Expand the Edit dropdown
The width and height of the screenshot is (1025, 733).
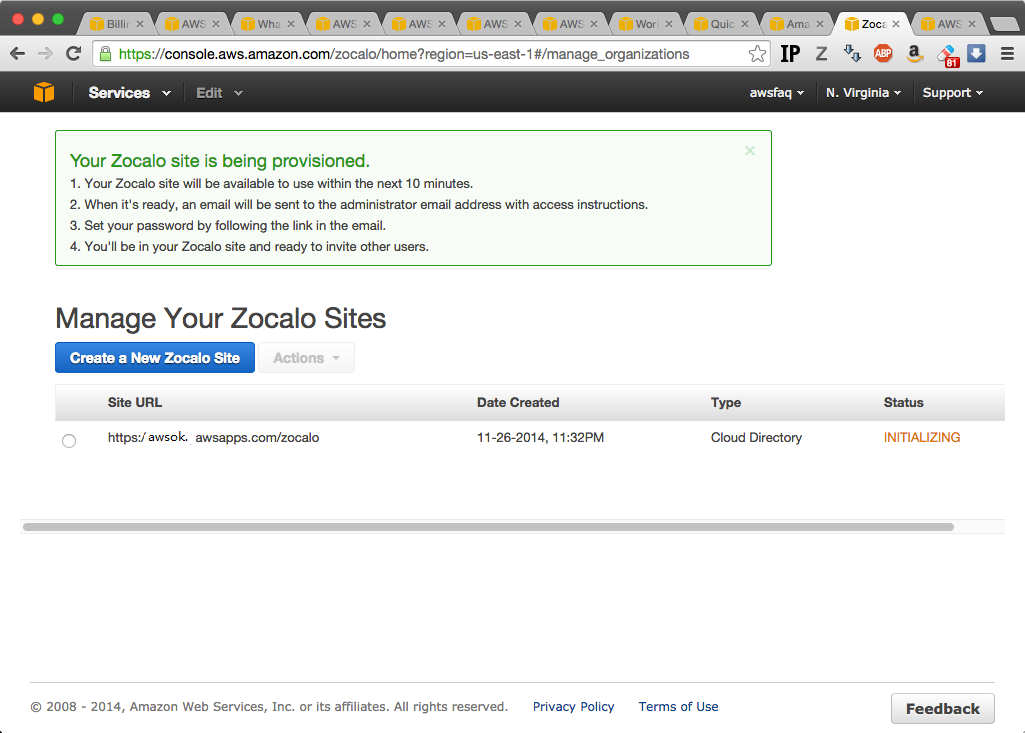219,93
